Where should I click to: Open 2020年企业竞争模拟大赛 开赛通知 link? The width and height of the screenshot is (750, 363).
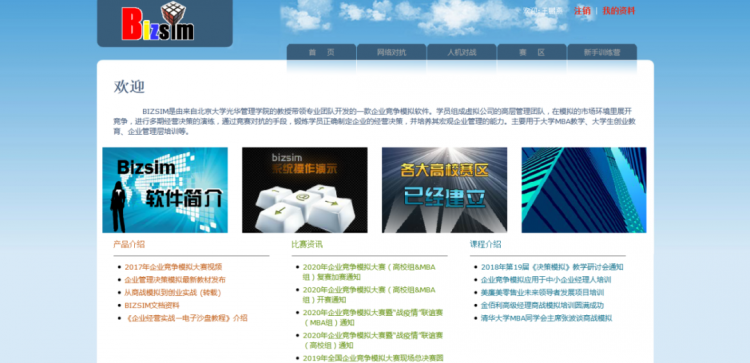[369, 295]
